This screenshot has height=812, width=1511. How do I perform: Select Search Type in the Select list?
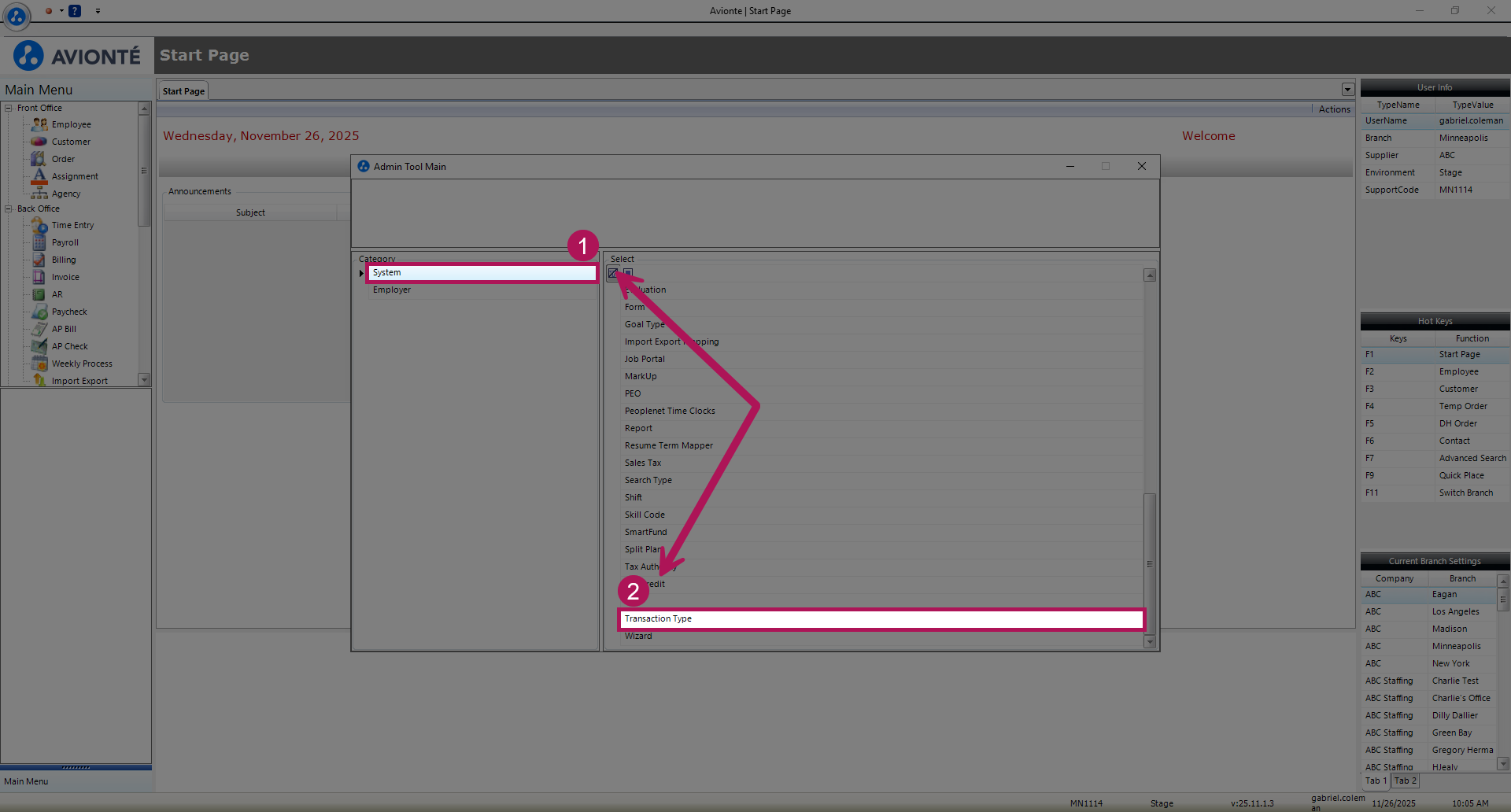click(881, 480)
